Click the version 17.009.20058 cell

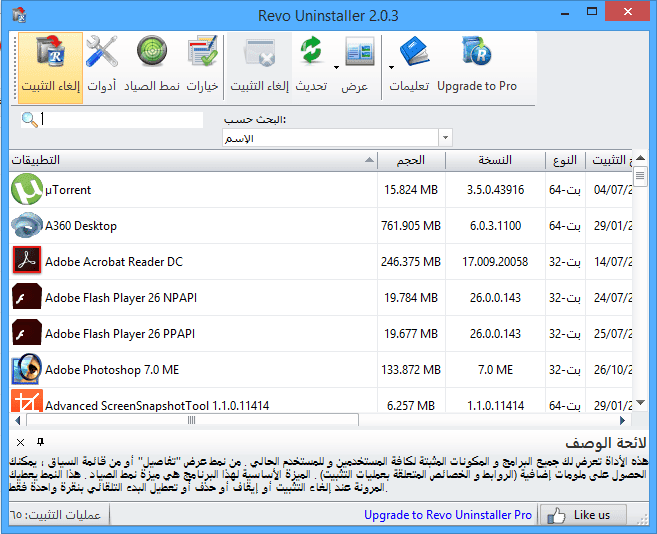click(495, 262)
